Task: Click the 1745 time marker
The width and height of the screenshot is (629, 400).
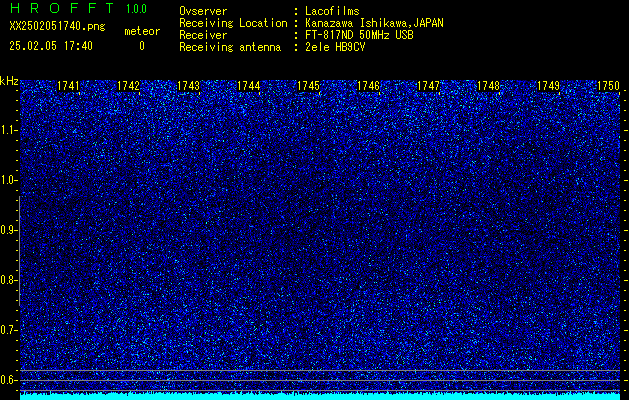Action: click(x=308, y=86)
